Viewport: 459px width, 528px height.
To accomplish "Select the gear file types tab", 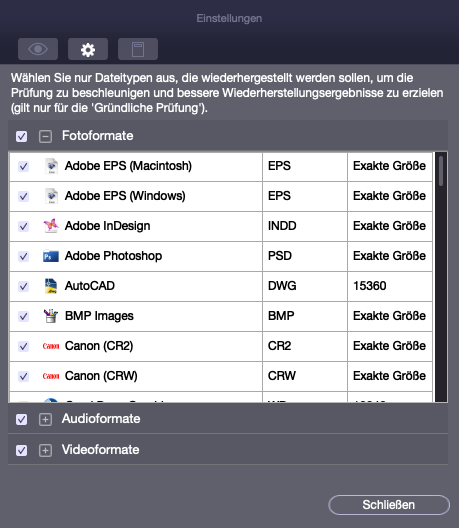I will click(88, 49).
